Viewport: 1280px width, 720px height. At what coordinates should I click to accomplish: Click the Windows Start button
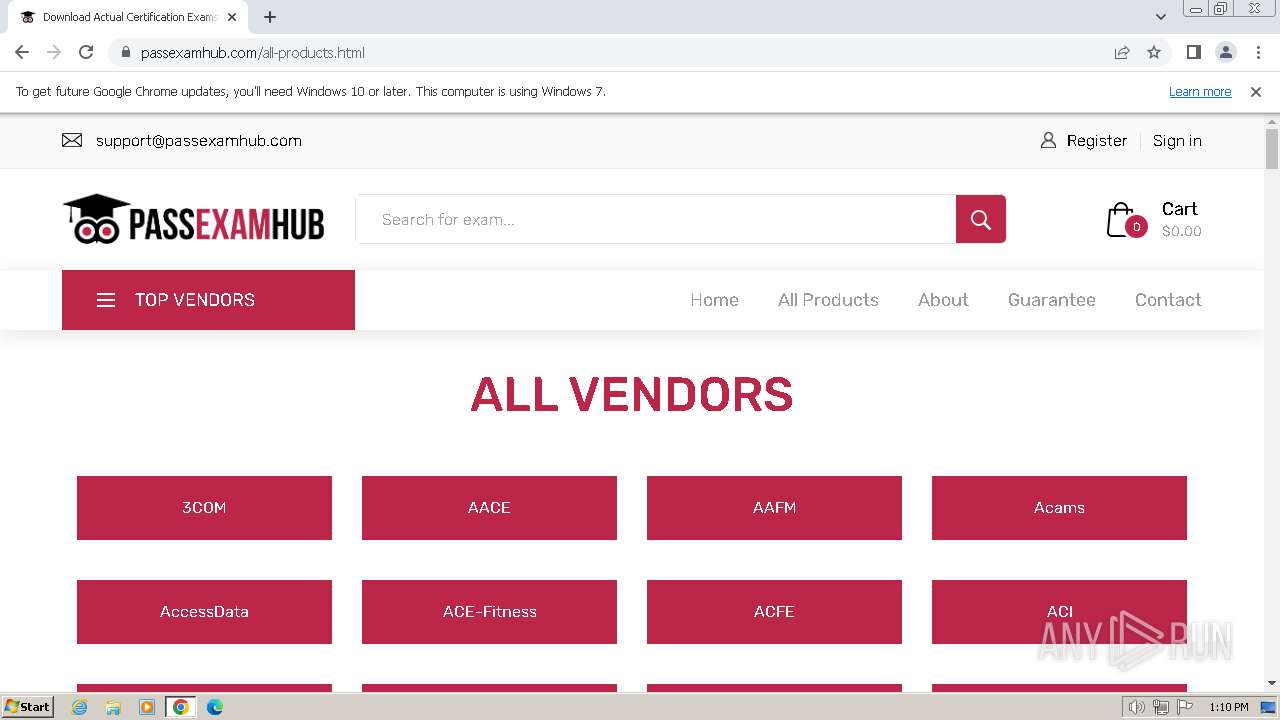click(28, 707)
